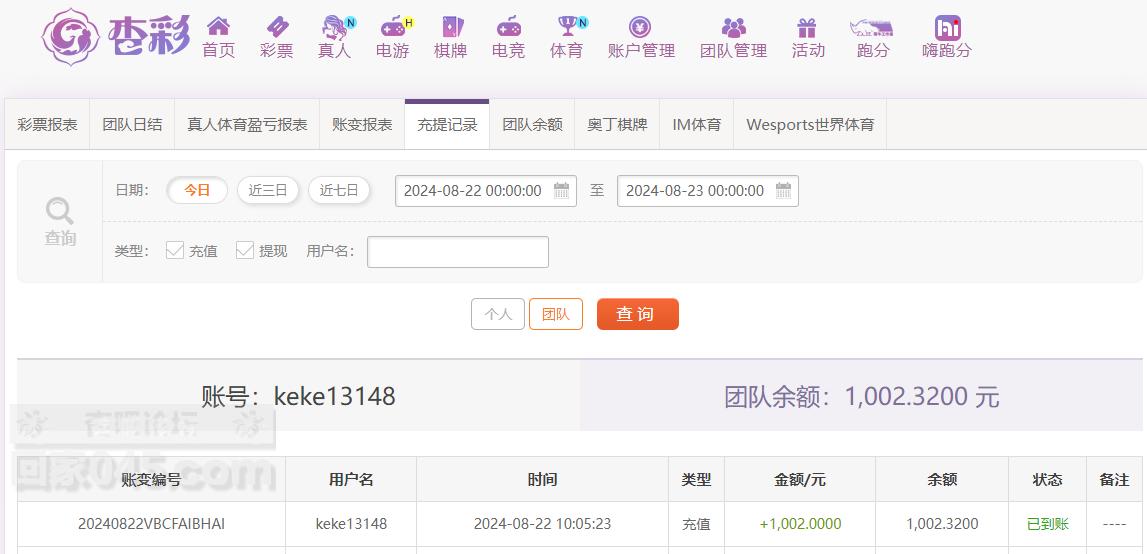Click the 嗨跑分 hi icon
Image resolution: width=1147 pixels, height=554 pixels.
click(947, 28)
